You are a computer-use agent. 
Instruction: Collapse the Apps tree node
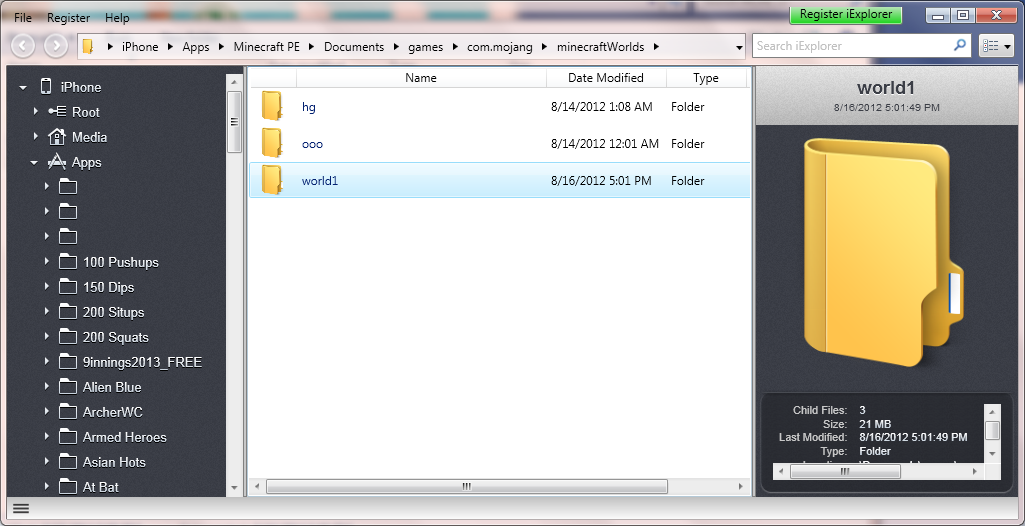click(x=35, y=163)
